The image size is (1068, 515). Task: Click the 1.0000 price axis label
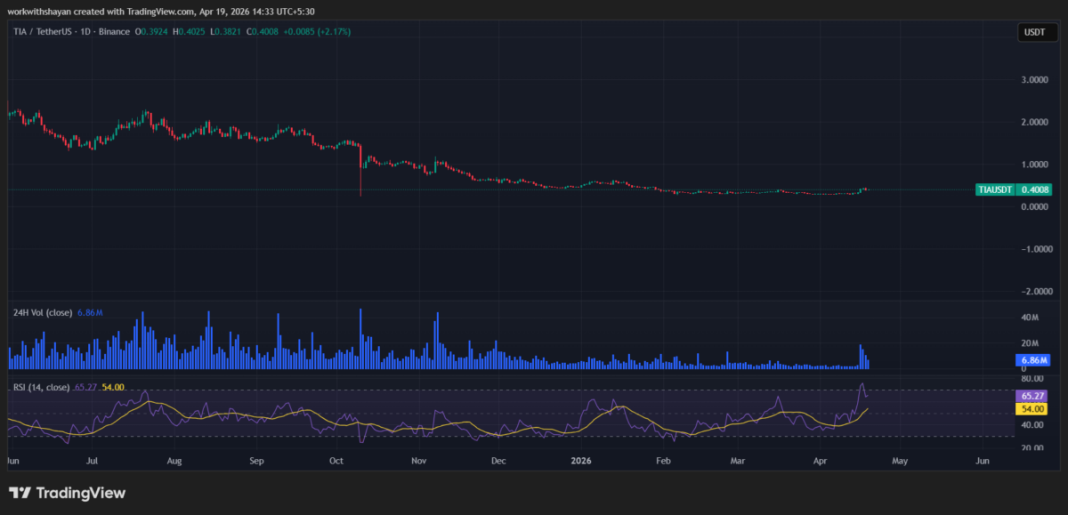click(1033, 164)
